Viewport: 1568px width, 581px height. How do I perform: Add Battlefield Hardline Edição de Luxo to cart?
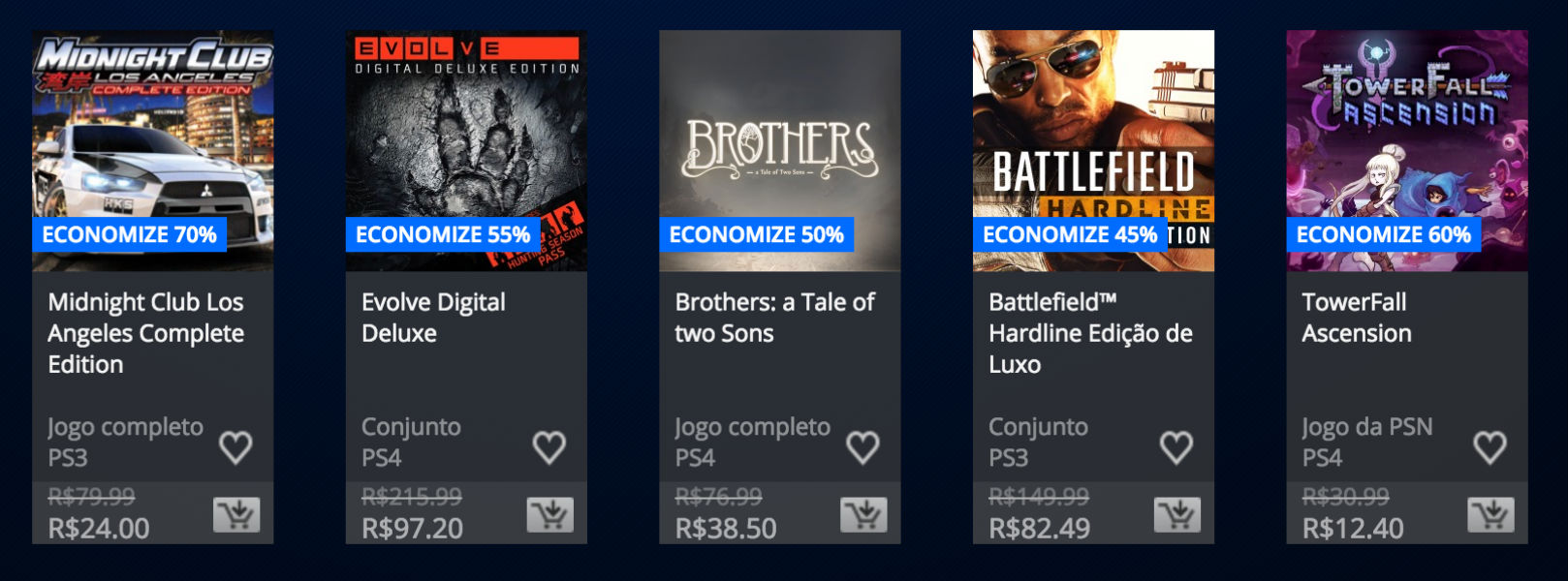pos(1176,514)
